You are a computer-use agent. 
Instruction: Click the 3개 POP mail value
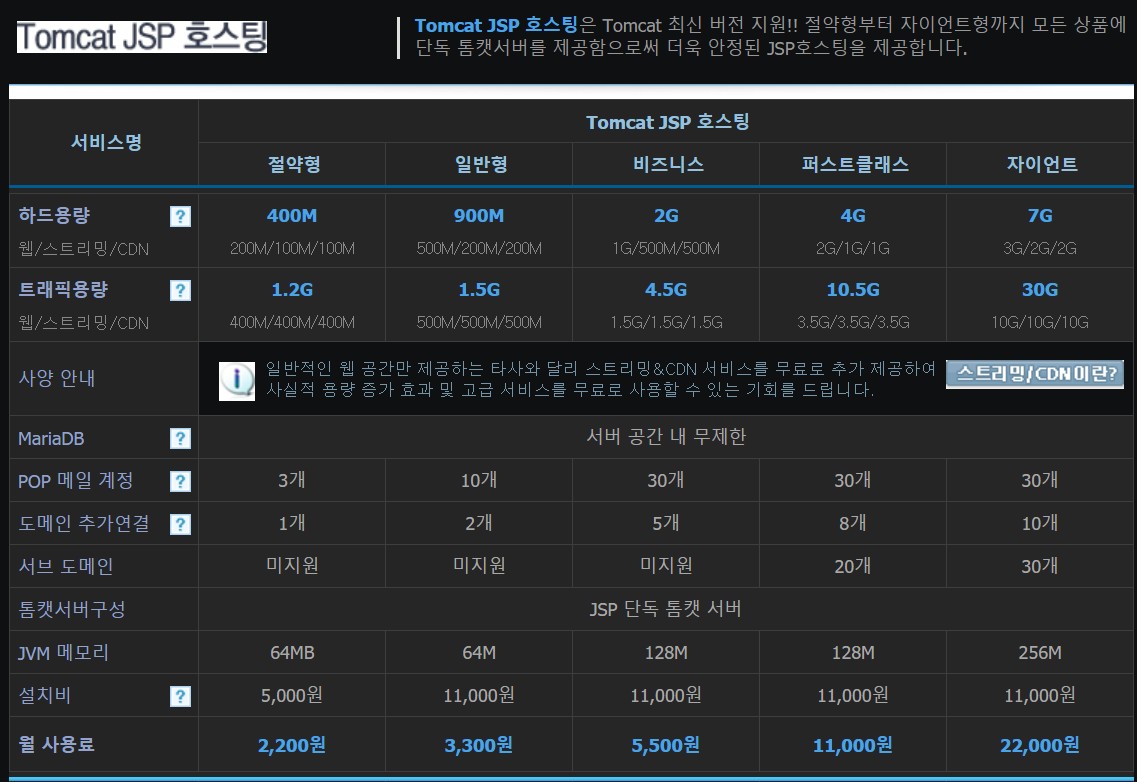(292, 480)
